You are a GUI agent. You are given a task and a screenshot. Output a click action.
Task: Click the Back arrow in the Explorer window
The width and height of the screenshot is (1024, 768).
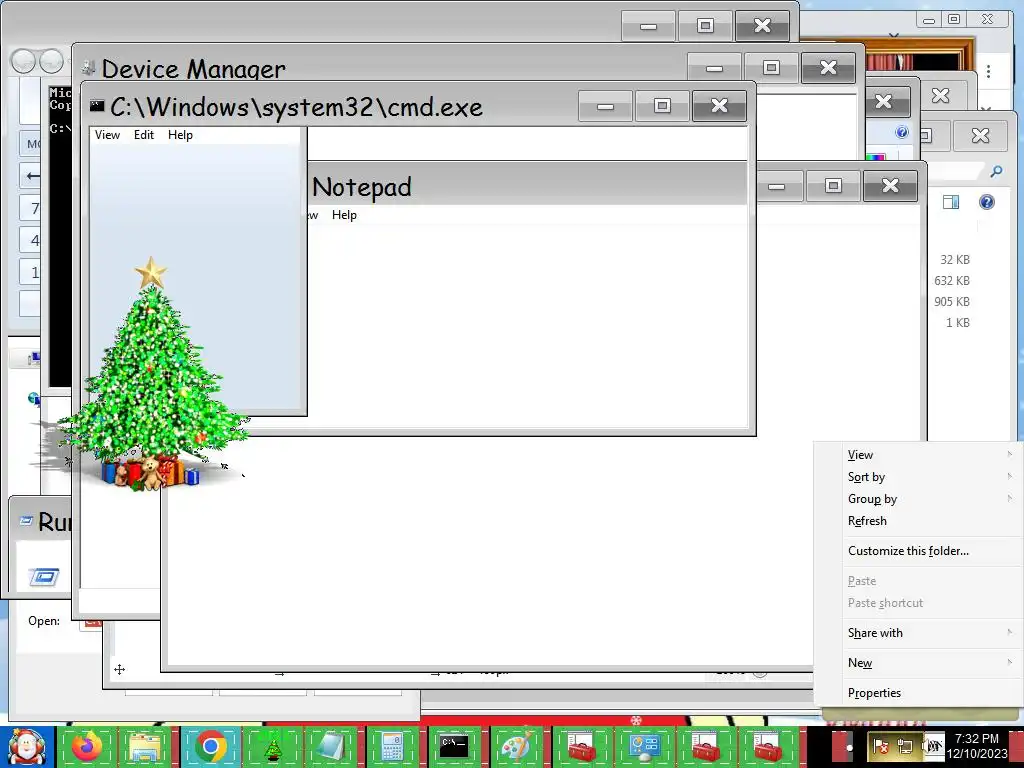coord(24,61)
